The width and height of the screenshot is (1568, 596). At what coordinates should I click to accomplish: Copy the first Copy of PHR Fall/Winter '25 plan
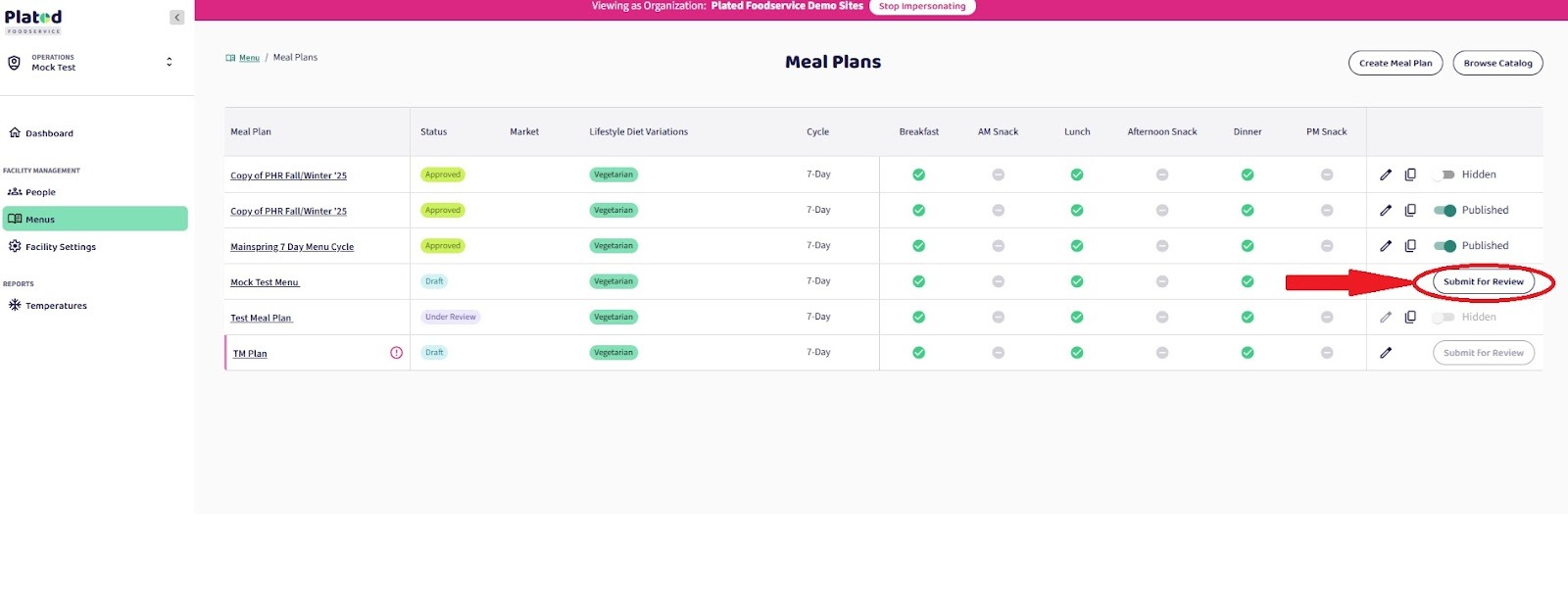(1410, 174)
